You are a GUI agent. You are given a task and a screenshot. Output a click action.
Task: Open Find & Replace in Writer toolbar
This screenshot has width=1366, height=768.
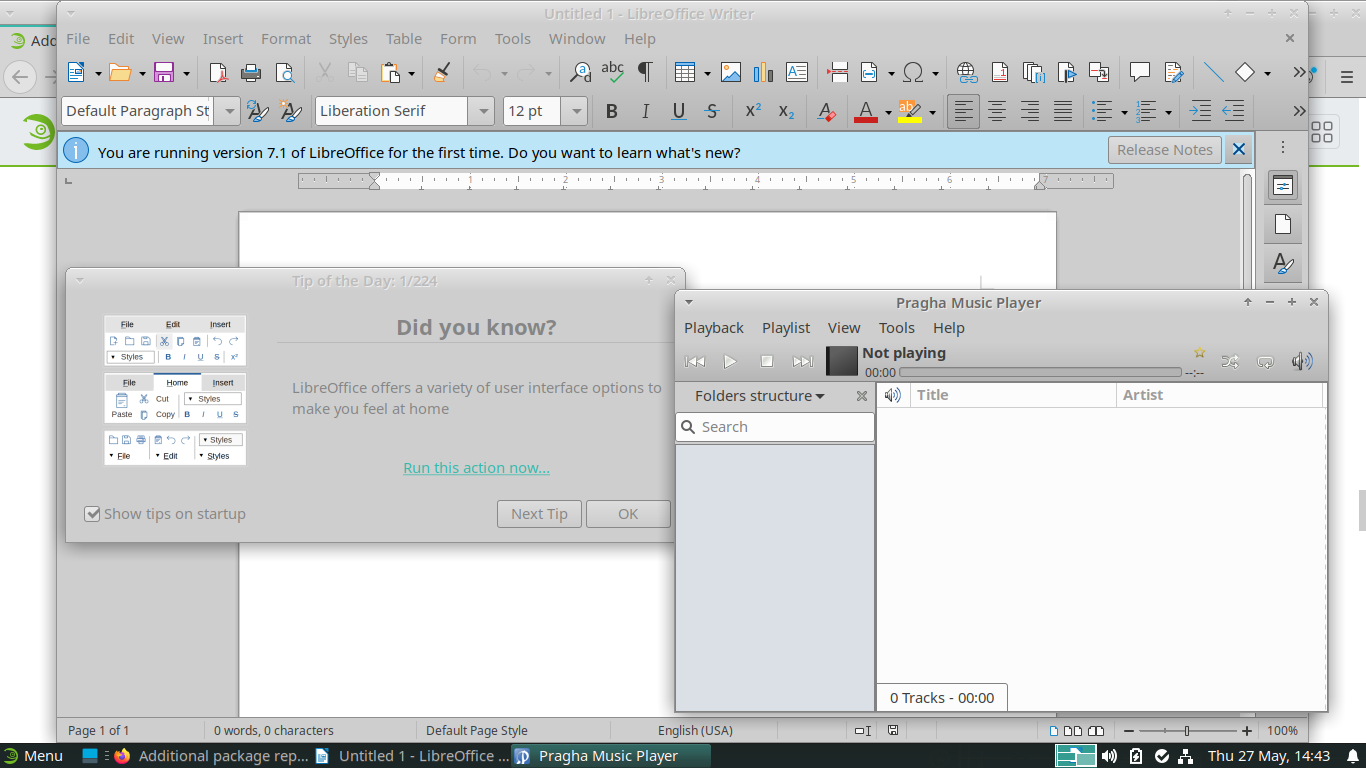click(580, 72)
